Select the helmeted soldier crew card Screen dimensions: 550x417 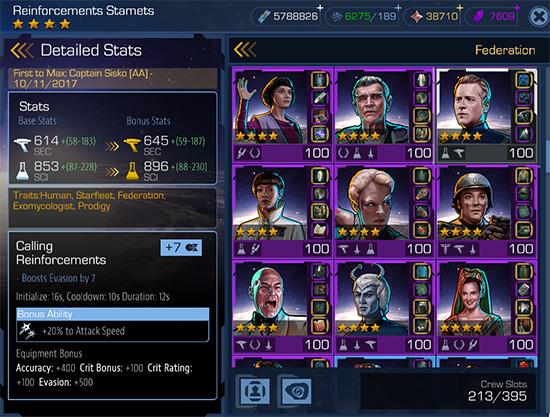tap(487, 211)
